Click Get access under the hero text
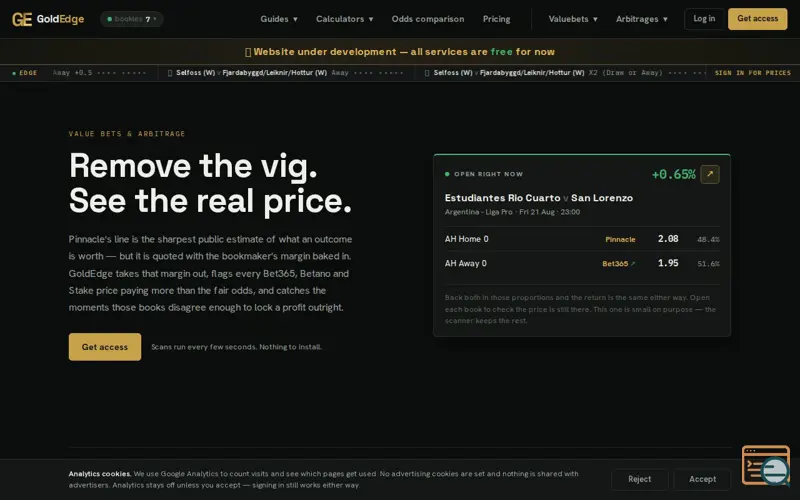This screenshot has width=800, height=500. click(105, 347)
